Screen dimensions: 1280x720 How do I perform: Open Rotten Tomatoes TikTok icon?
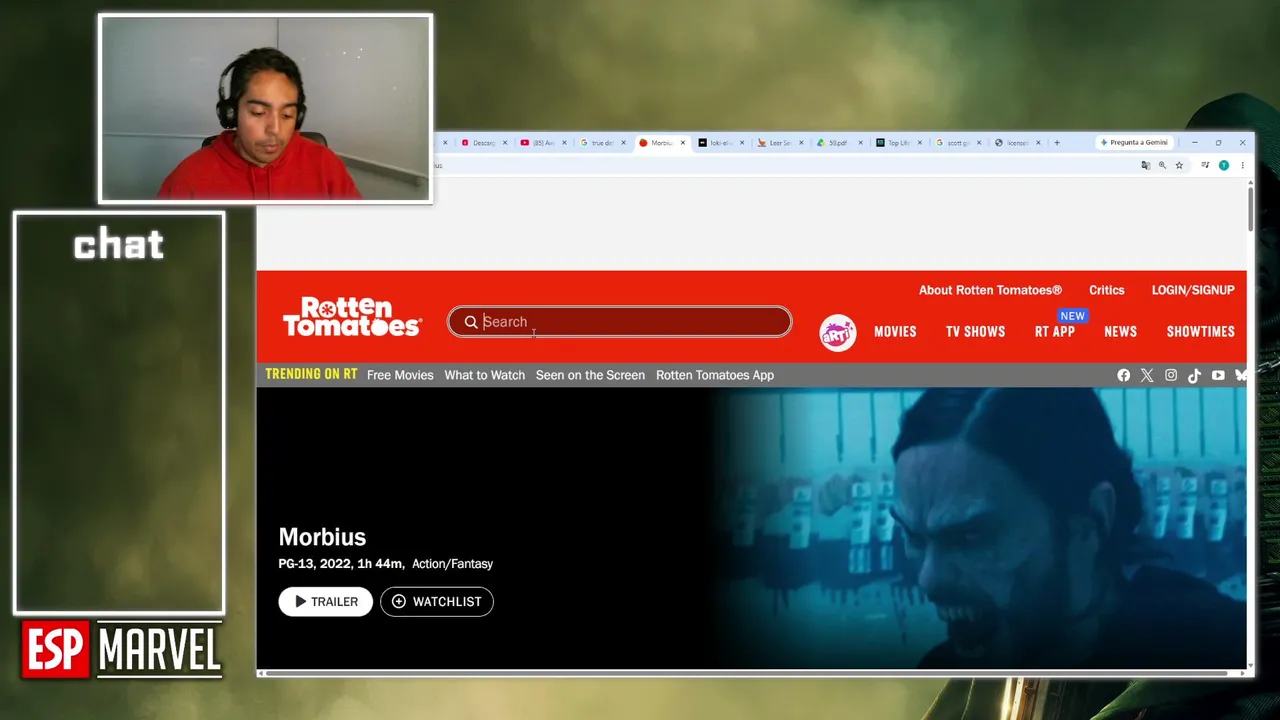click(x=1194, y=375)
